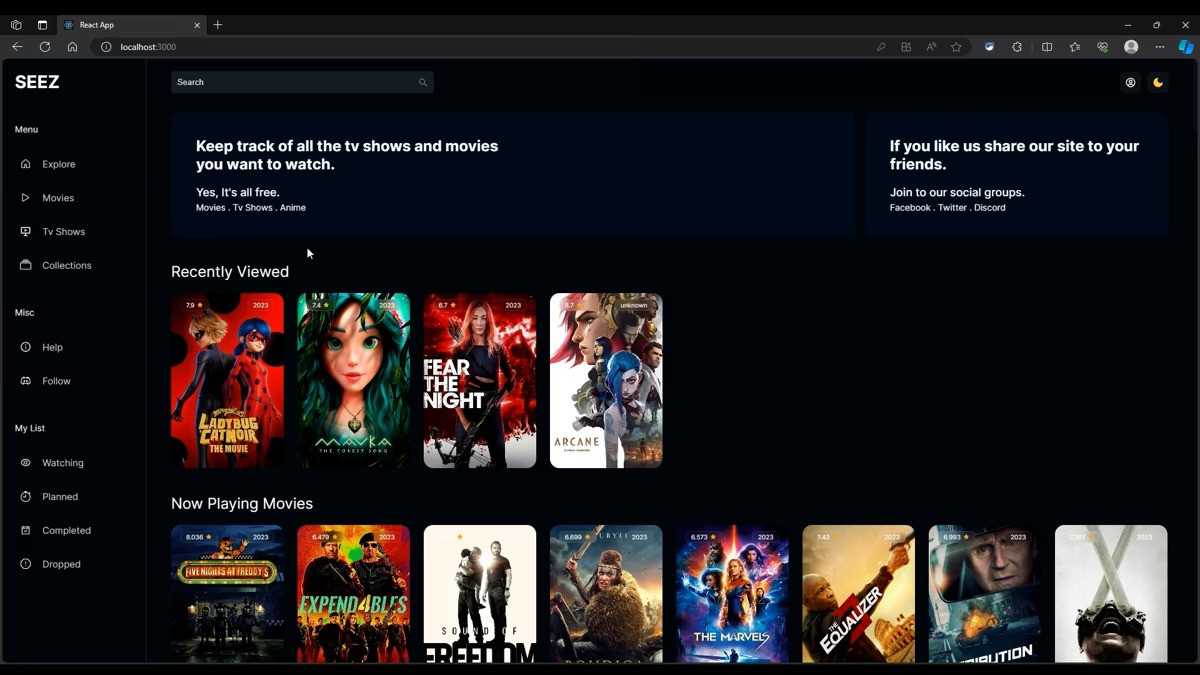Open new browser tab plus button
The image size is (1200, 675).
point(218,25)
